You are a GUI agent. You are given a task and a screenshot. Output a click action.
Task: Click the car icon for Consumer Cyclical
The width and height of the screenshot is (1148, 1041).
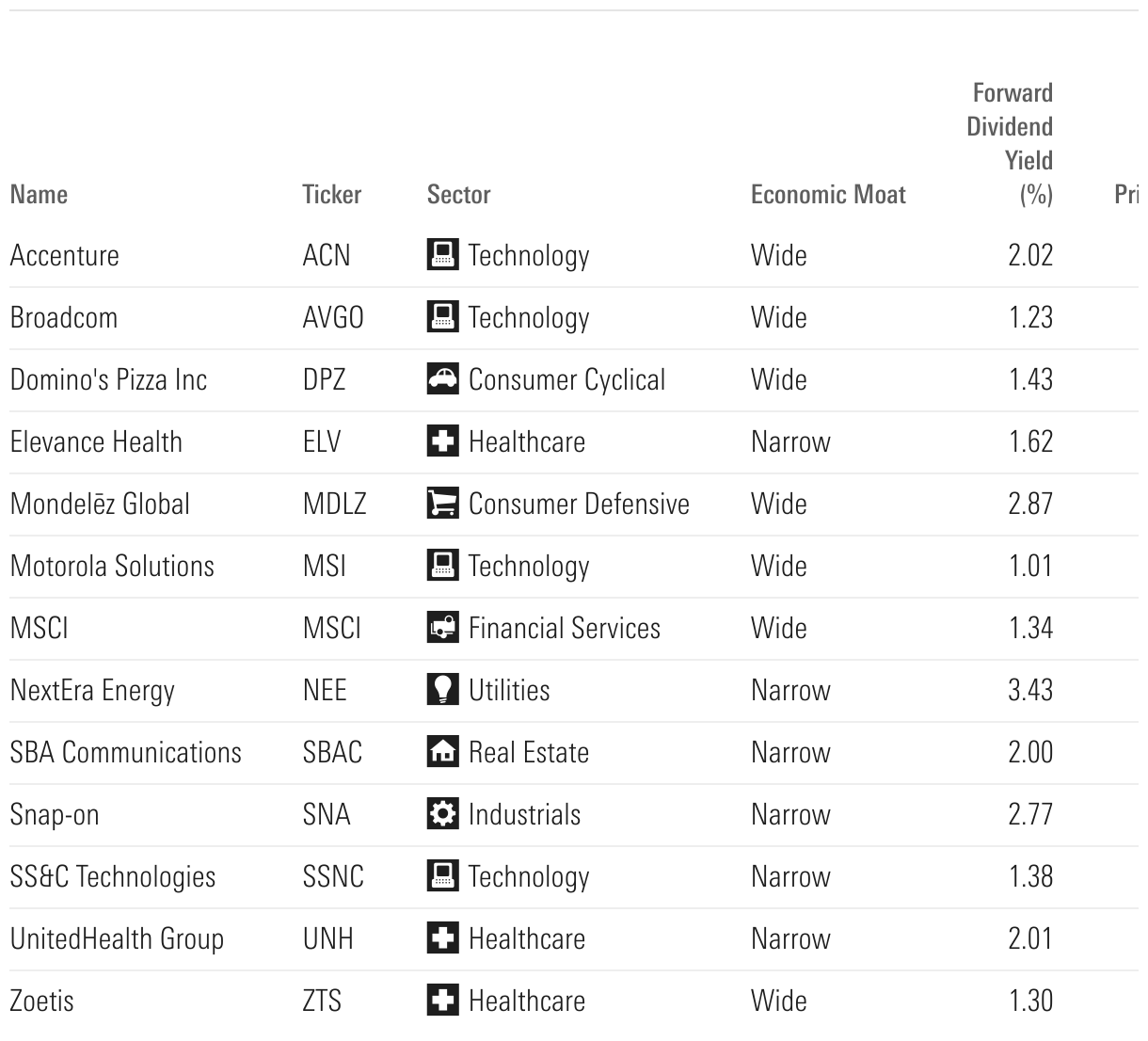442,379
